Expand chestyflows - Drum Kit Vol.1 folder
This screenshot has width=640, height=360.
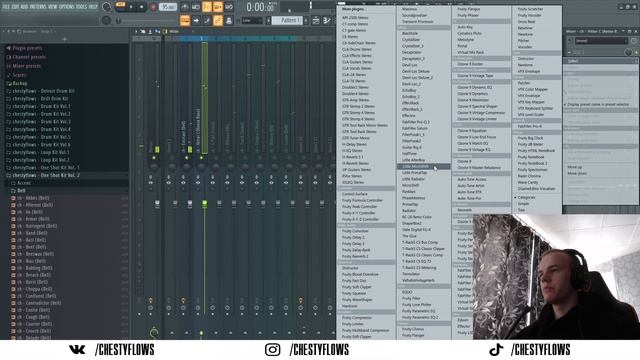(41, 106)
